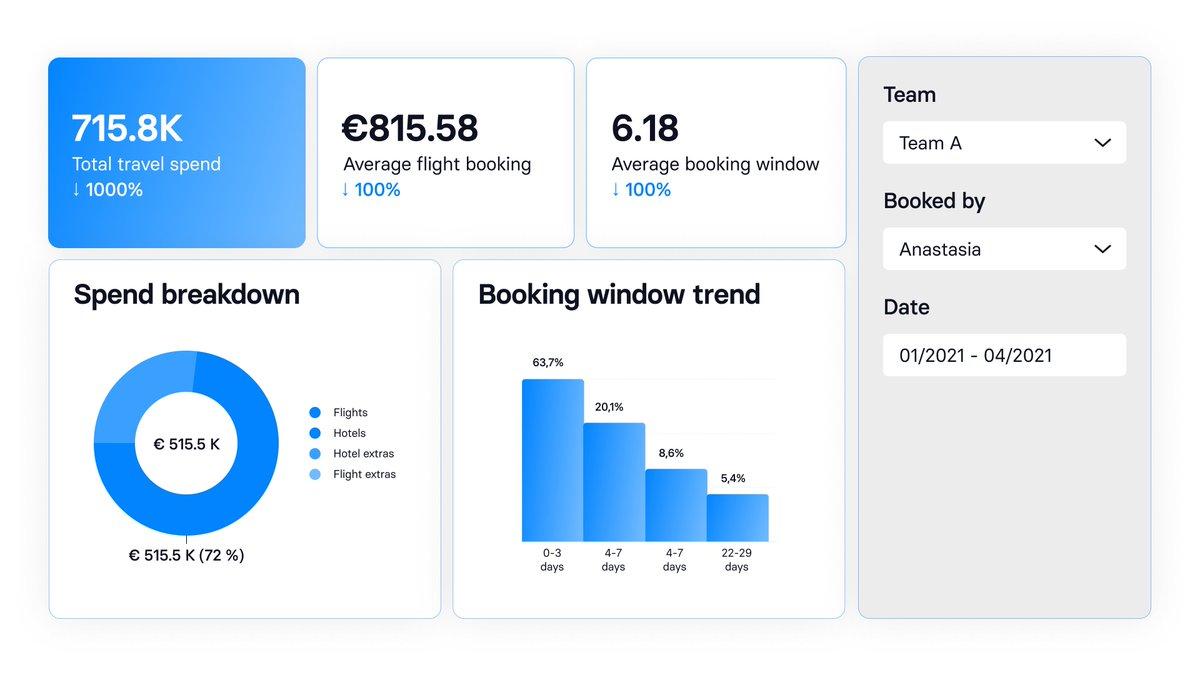Click the 6.18 value
1200x675 pixels.
click(645, 129)
